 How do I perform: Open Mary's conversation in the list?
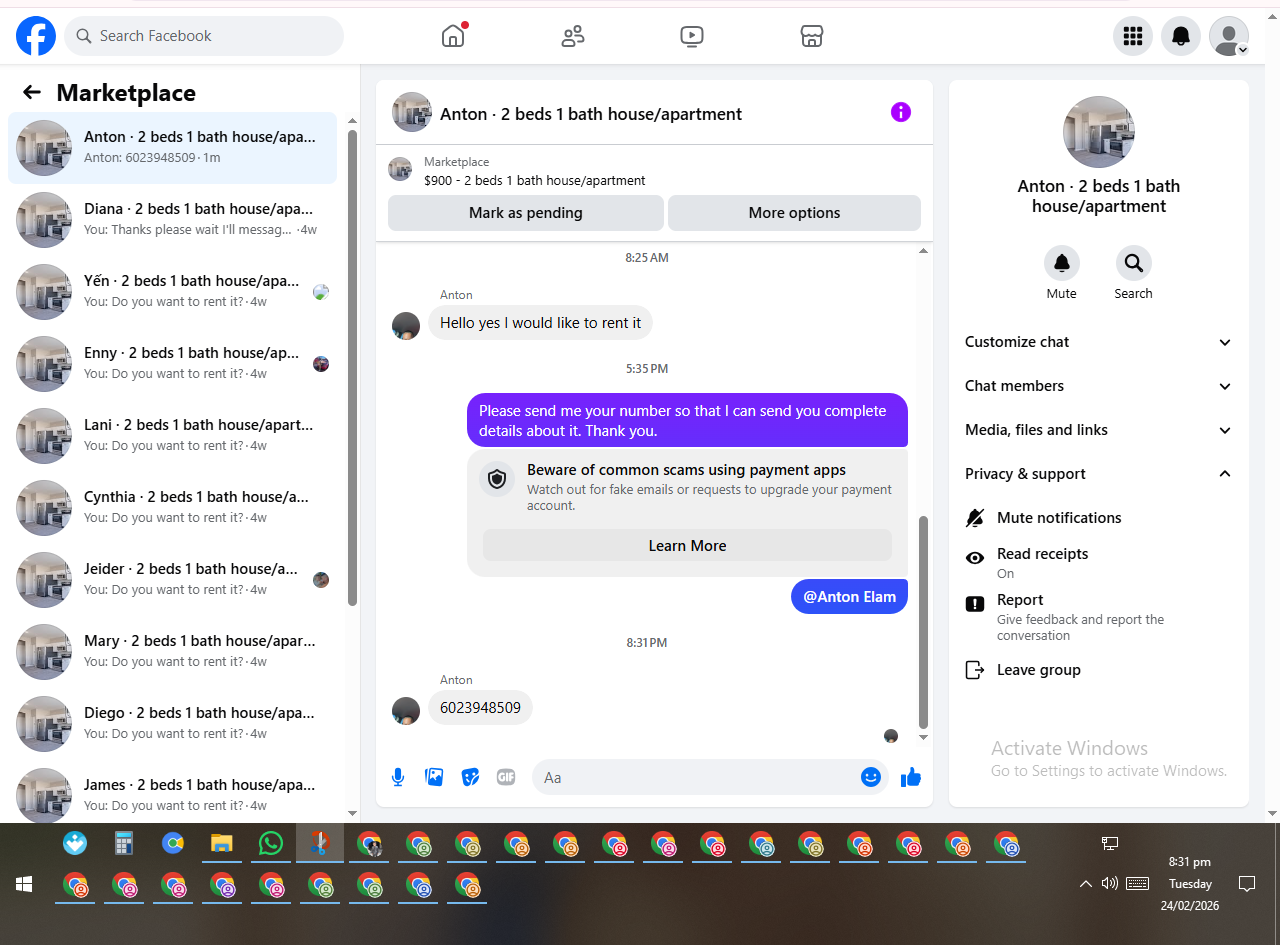point(172,652)
